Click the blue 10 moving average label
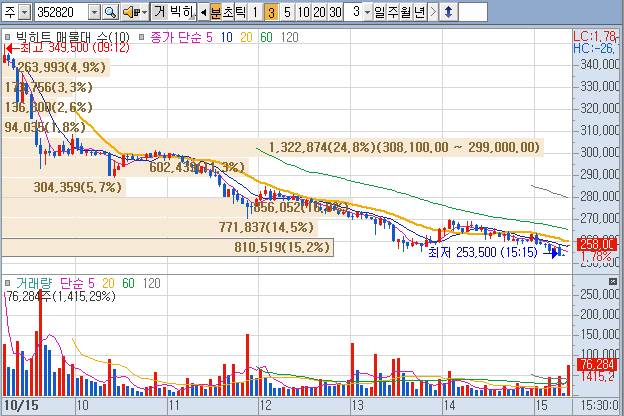This screenshot has height=416, width=624. (226, 37)
